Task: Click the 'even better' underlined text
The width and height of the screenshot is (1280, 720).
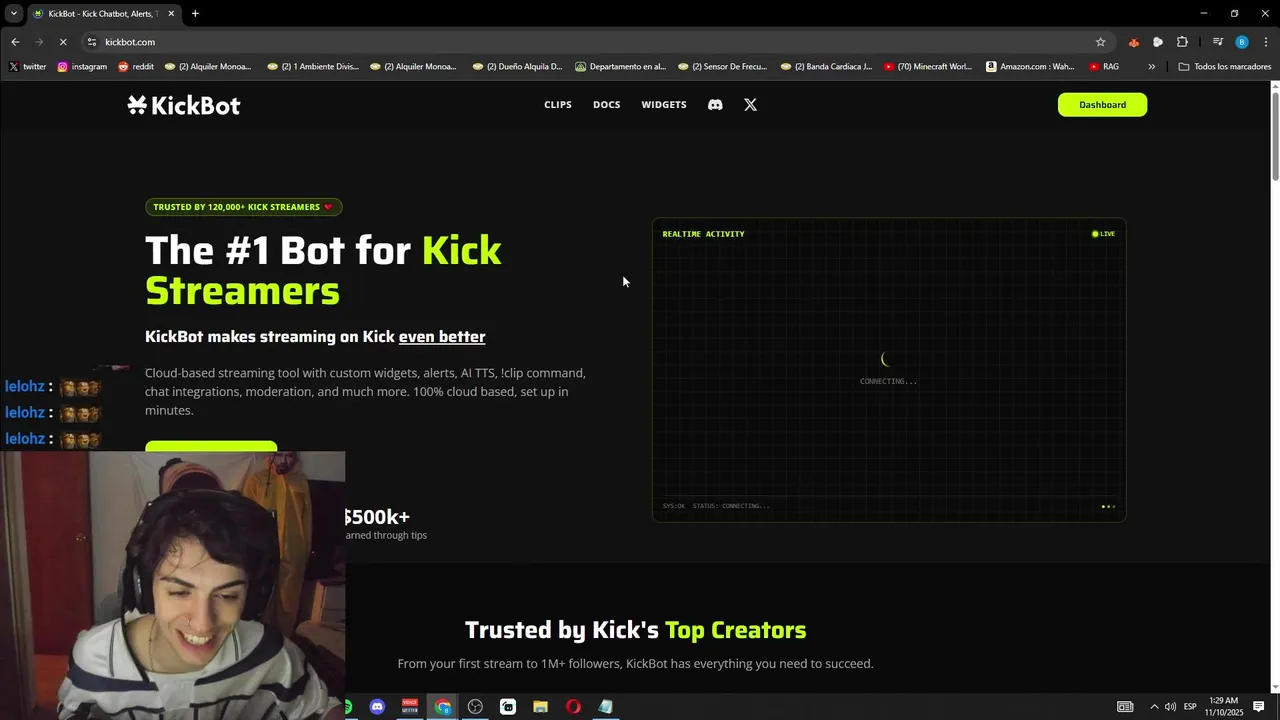Action: click(442, 337)
